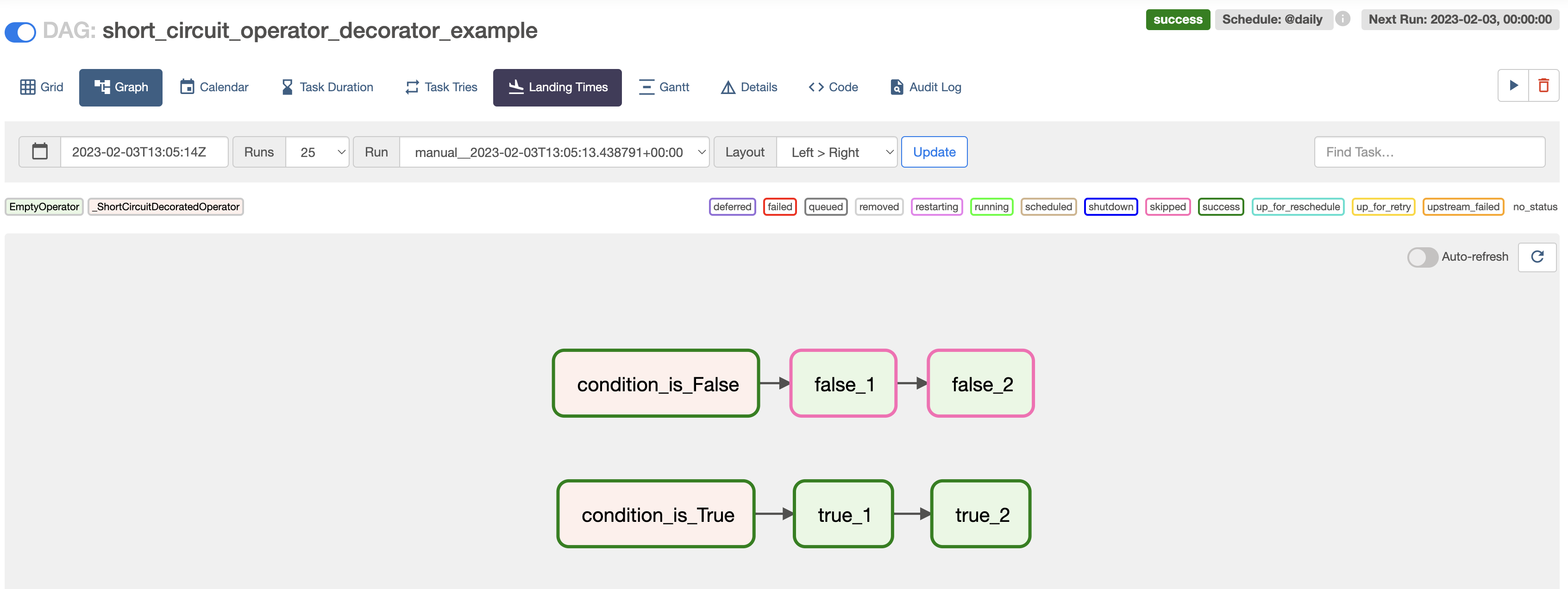The width and height of the screenshot is (1568, 589).
Task: Open the Code view
Action: click(x=834, y=87)
